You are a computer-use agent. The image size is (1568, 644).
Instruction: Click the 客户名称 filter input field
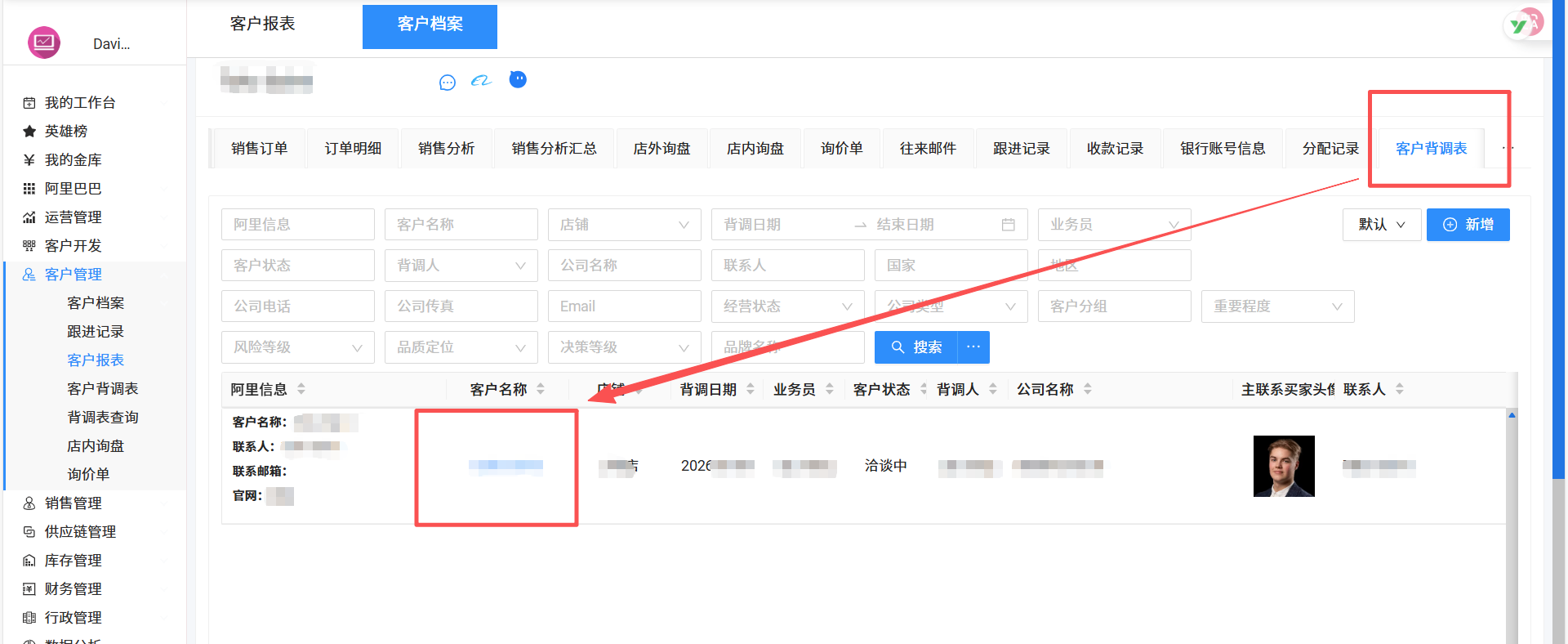(461, 225)
